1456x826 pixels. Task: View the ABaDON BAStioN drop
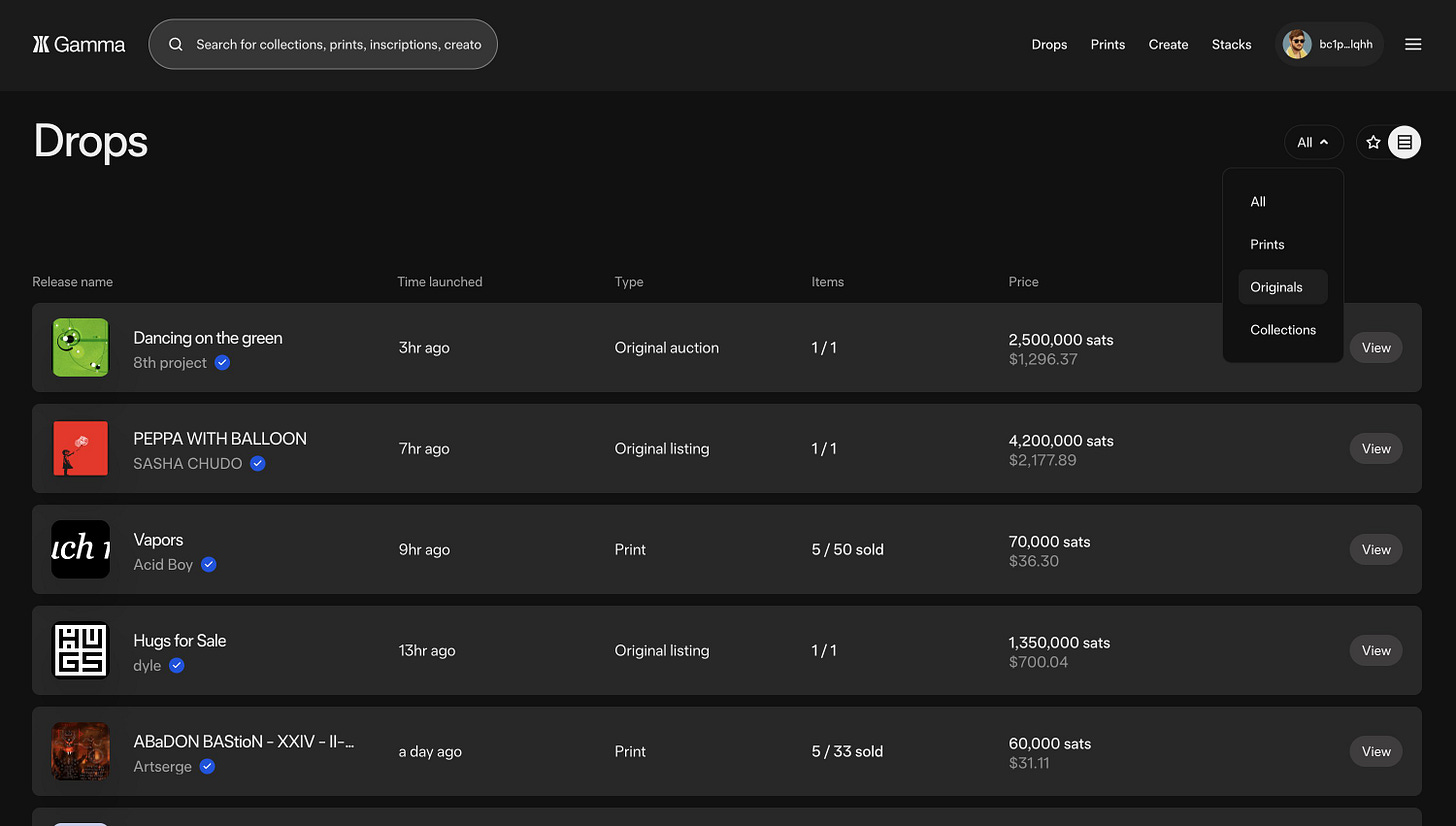1376,752
